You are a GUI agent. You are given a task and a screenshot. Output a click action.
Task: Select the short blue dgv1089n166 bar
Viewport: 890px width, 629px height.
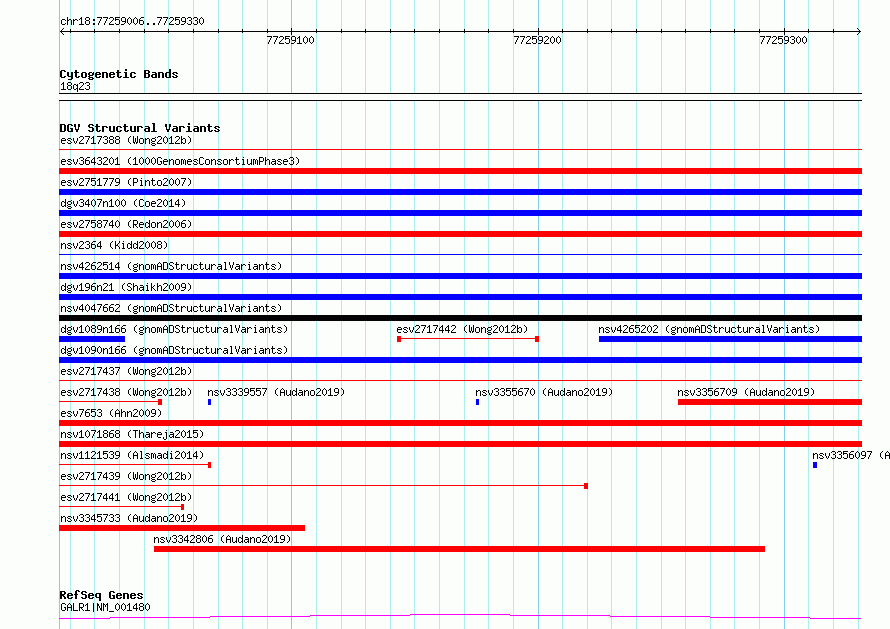92,339
